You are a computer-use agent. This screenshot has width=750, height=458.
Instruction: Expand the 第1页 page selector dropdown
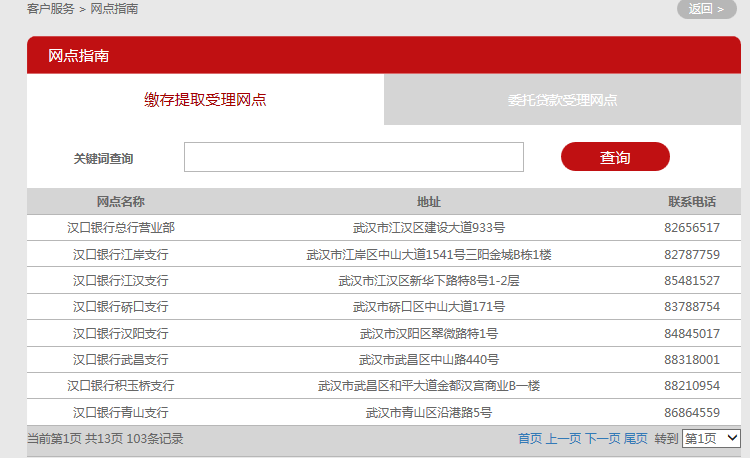(711, 438)
